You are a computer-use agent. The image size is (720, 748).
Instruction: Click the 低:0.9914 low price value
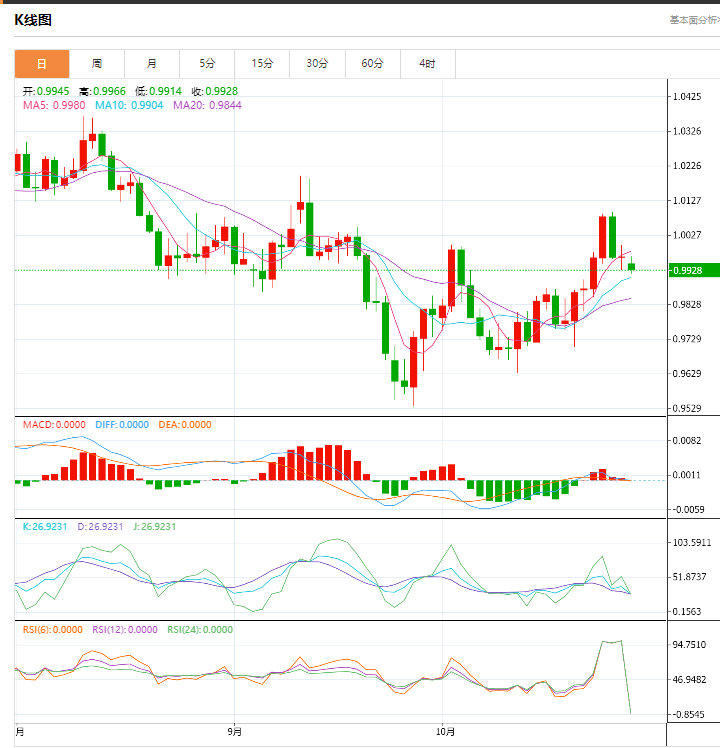[x=158, y=91]
